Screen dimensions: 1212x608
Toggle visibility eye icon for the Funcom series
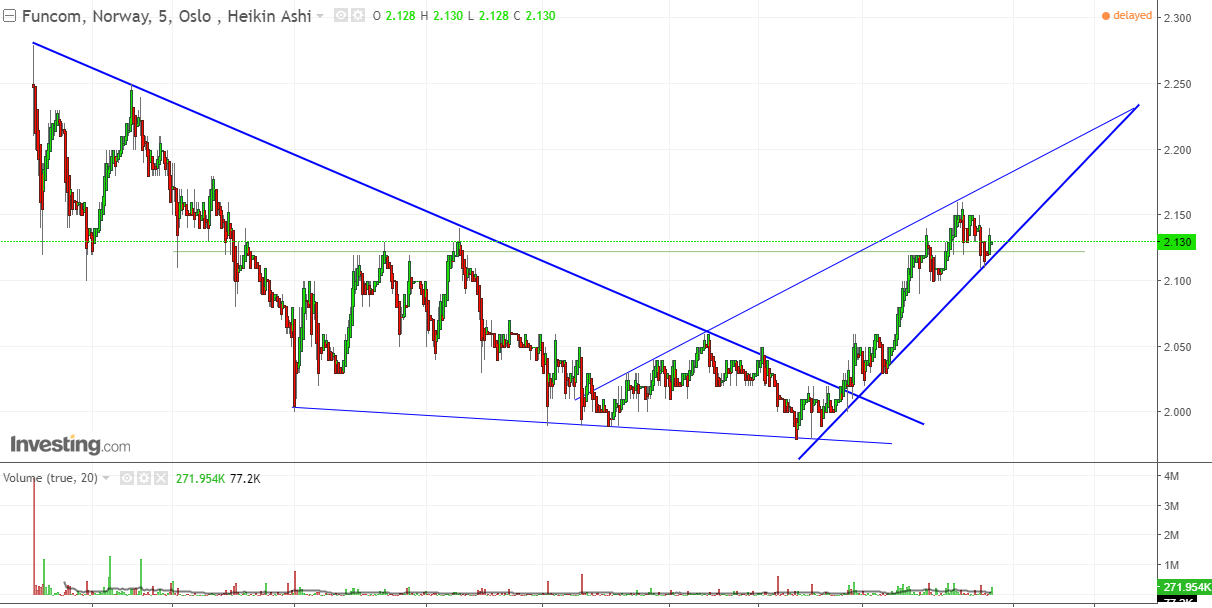340,16
